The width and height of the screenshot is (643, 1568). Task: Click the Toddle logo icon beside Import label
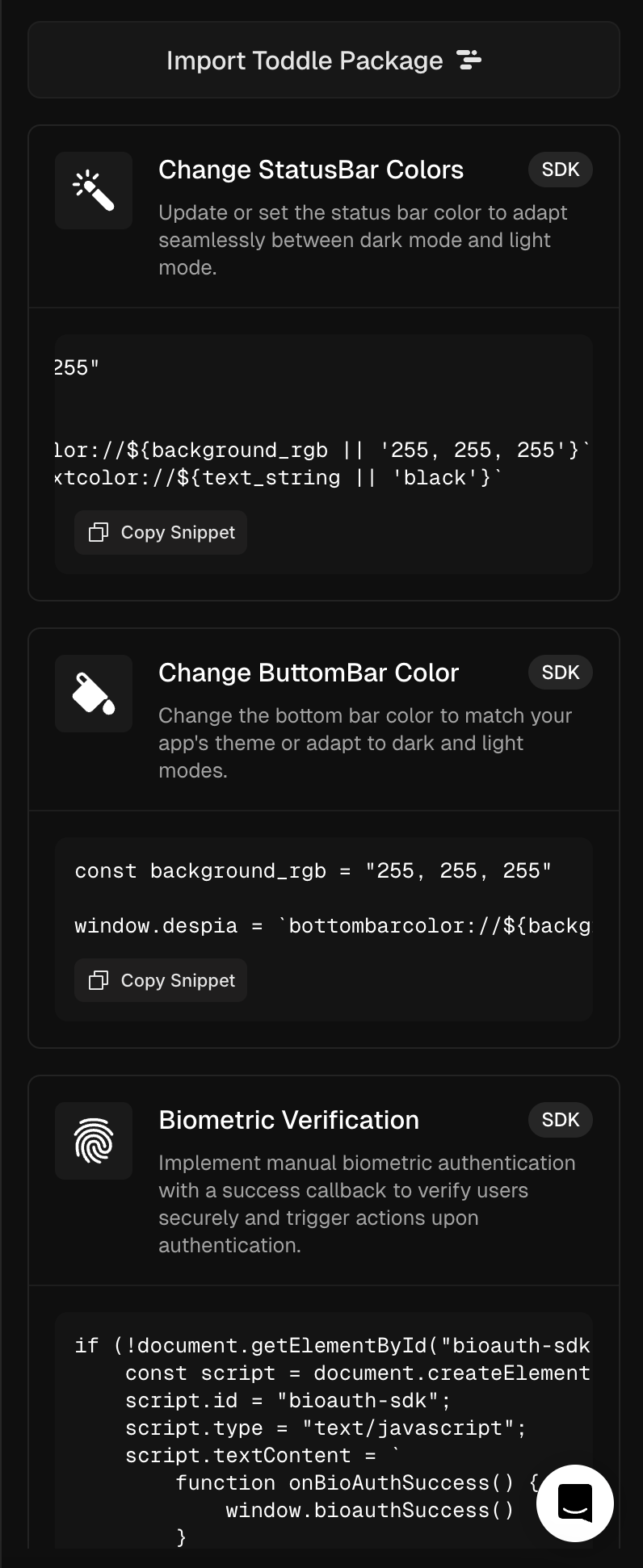pos(469,60)
